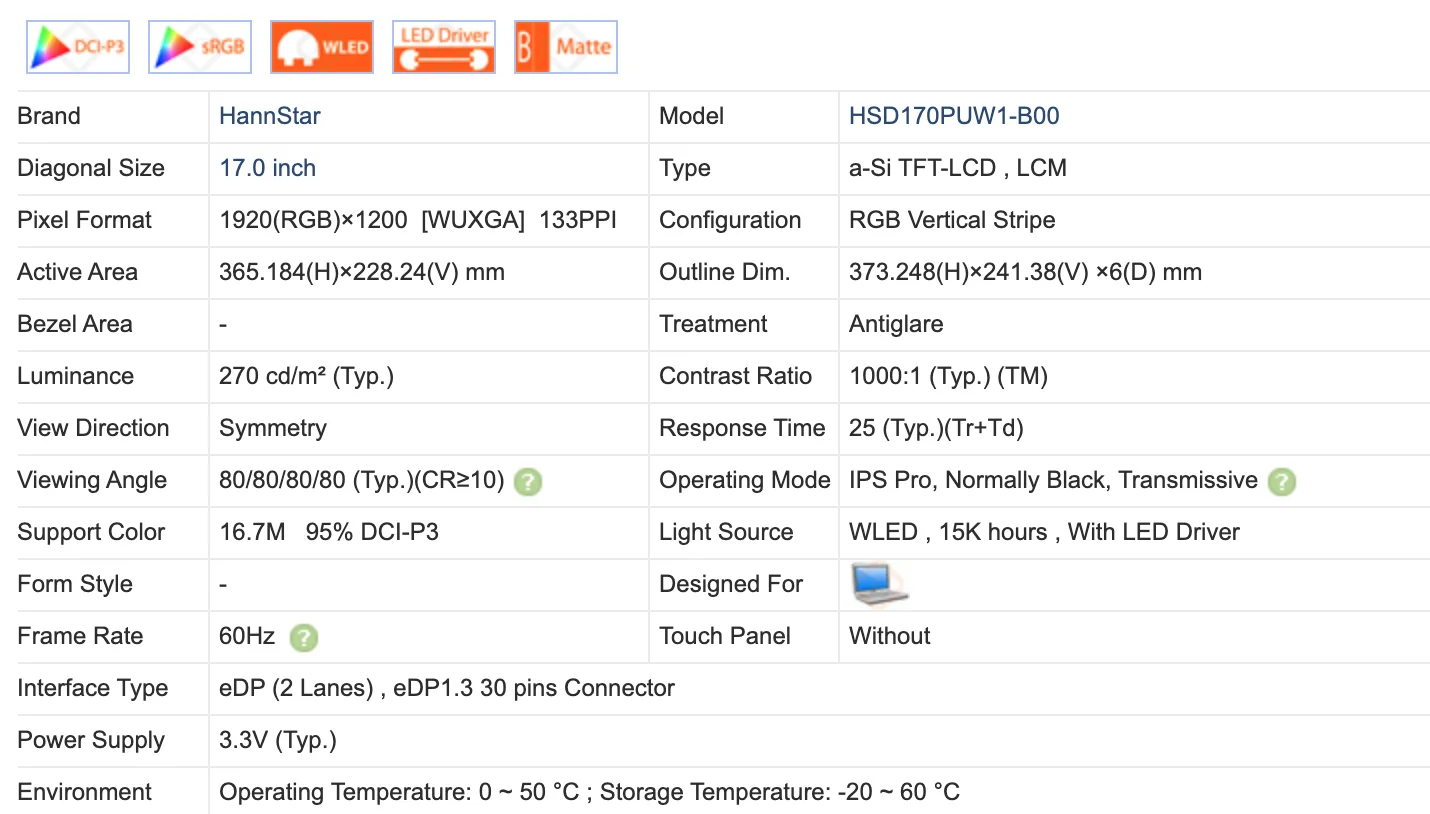
Task: Click the Brand row label
Action: (49, 116)
